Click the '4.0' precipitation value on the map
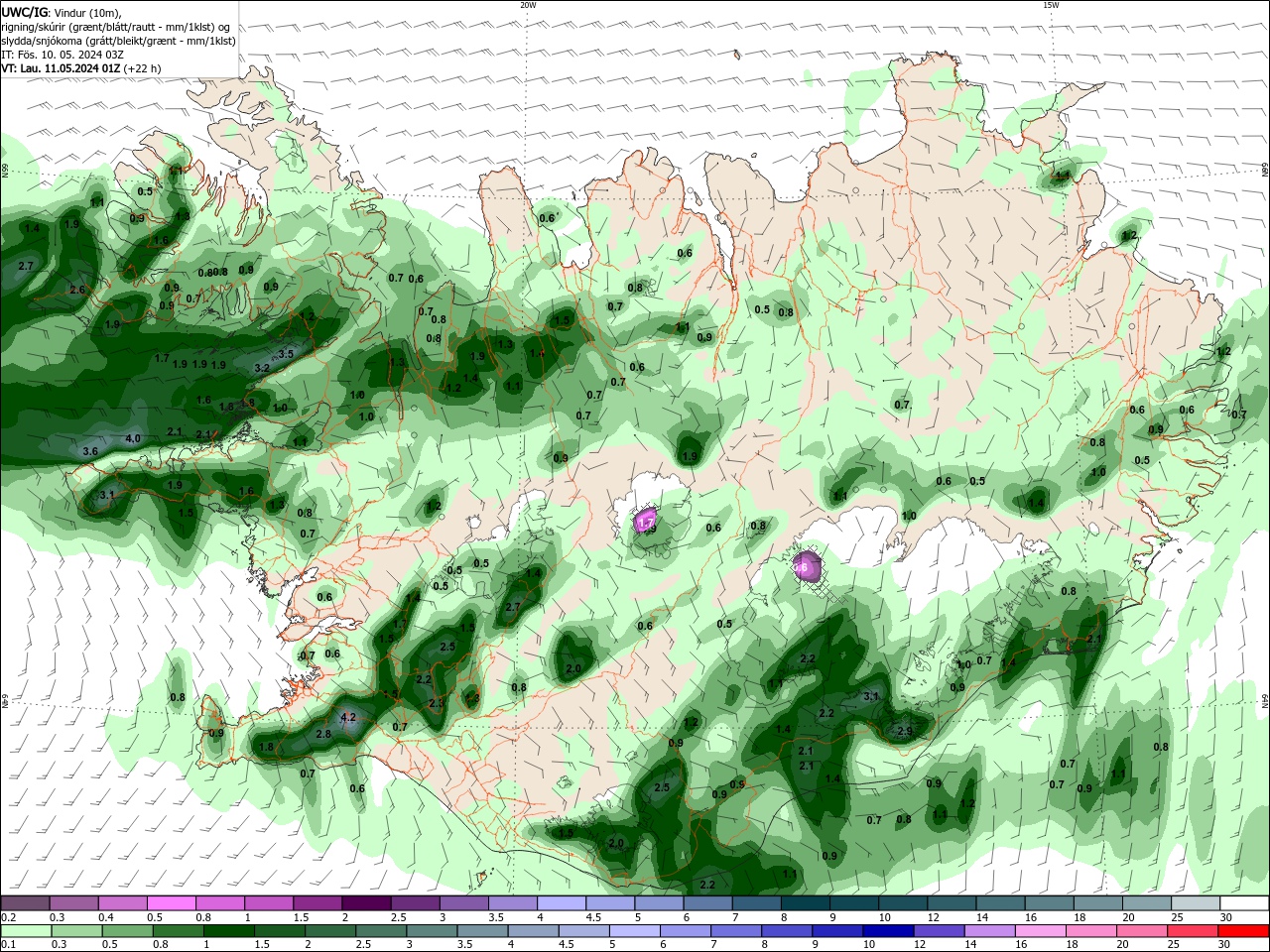The image size is (1270, 952). point(132,438)
